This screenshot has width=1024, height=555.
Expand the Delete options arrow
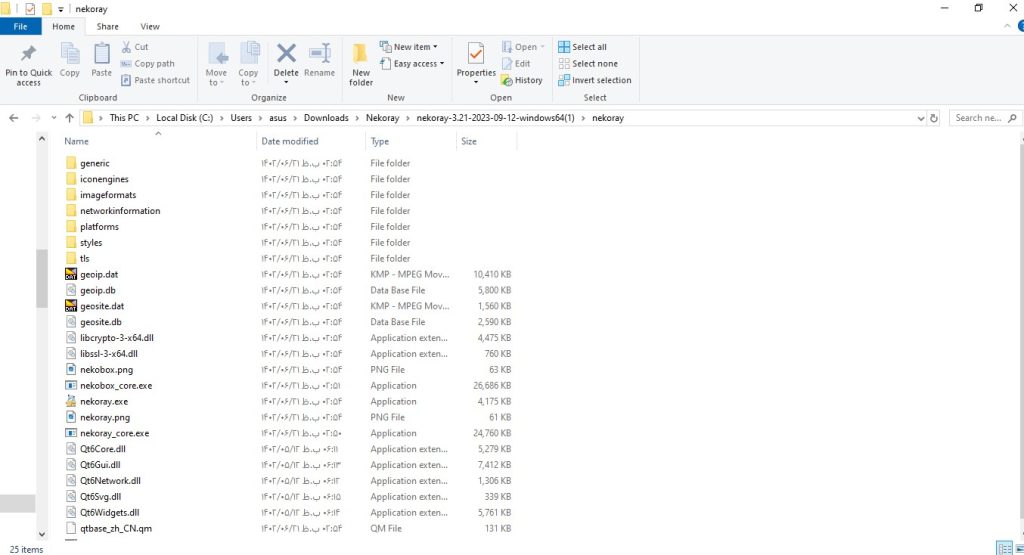tap(286, 82)
